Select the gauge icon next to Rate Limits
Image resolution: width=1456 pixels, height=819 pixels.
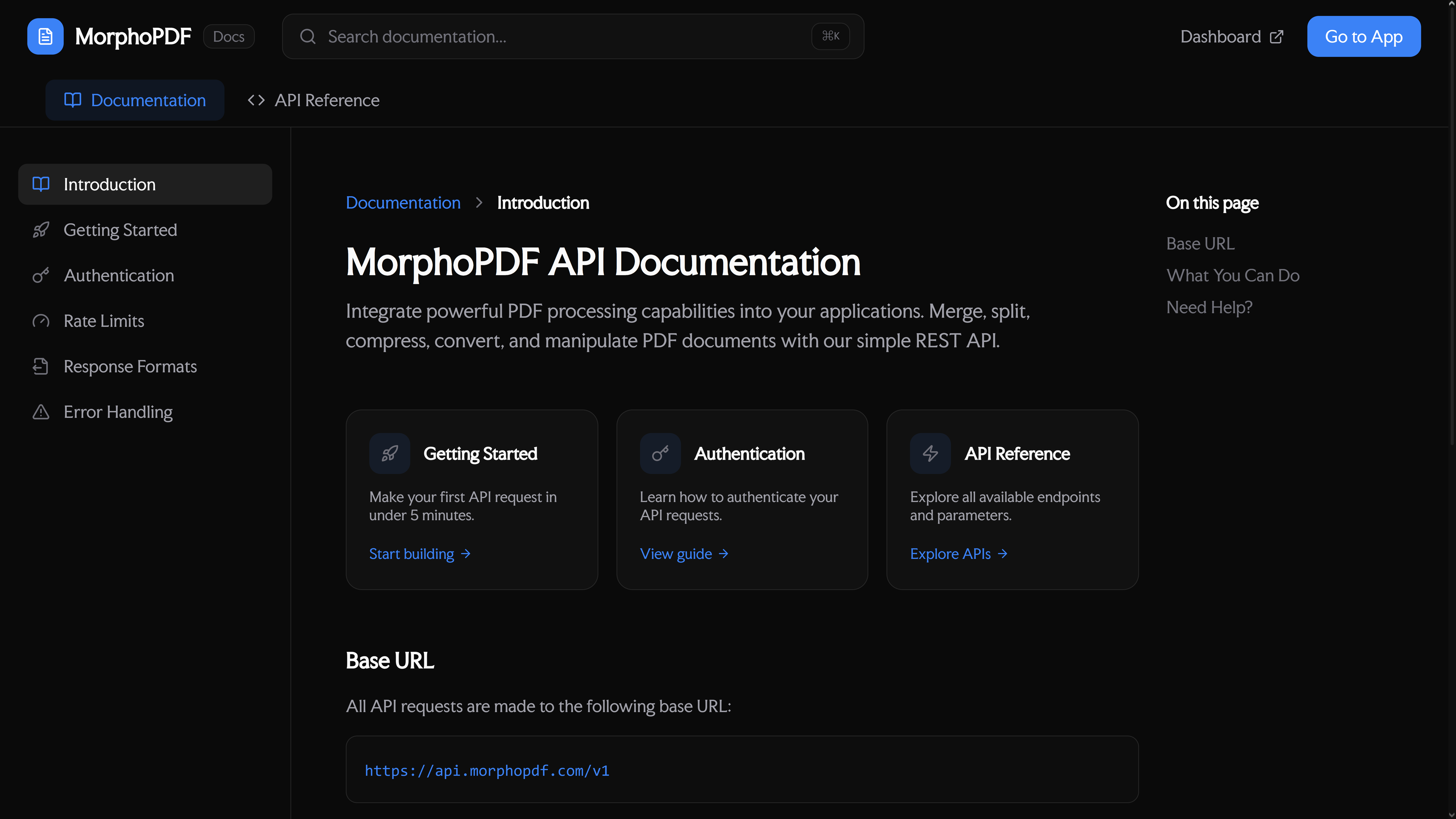pos(40,320)
